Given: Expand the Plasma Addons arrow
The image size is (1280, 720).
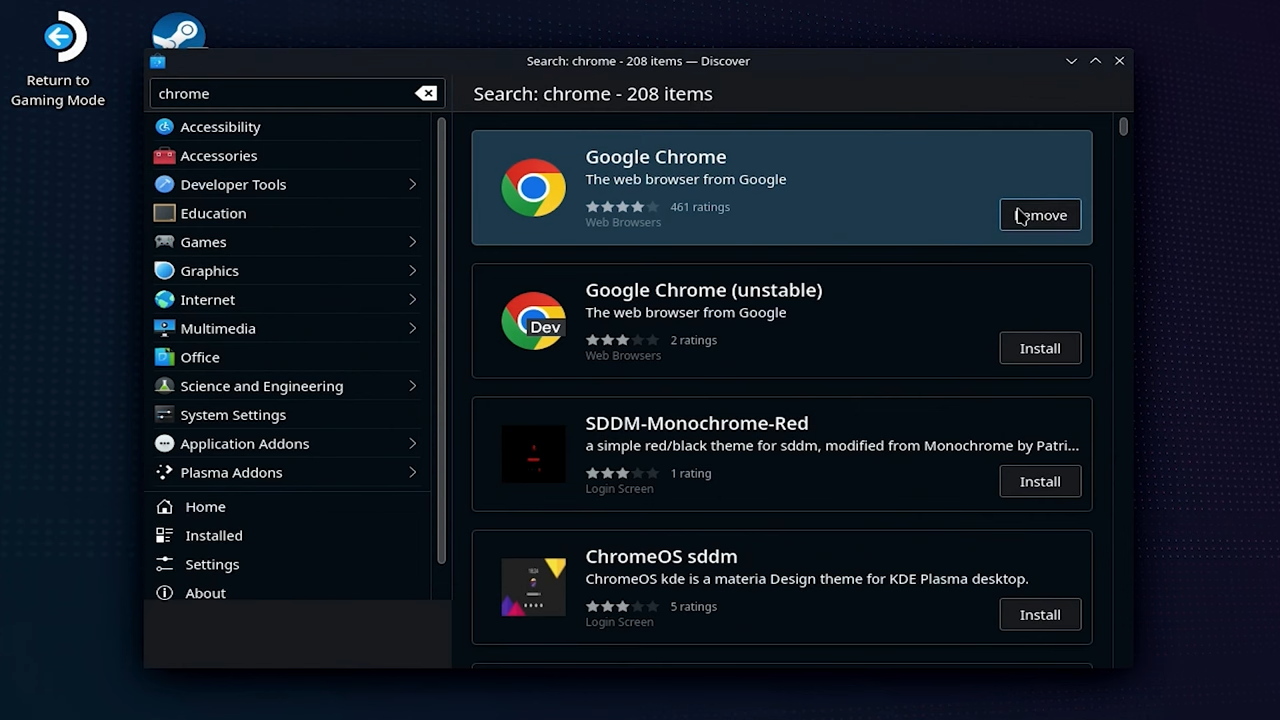Looking at the screenshot, I should (x=413, y=472).
